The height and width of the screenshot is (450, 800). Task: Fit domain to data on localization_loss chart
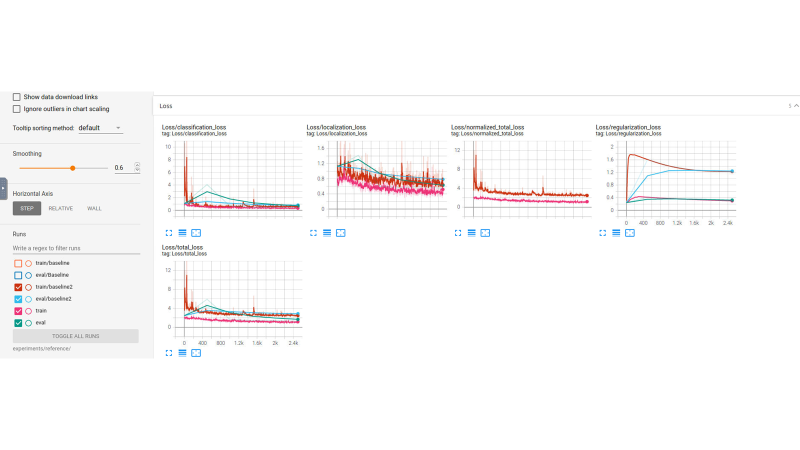341,233
